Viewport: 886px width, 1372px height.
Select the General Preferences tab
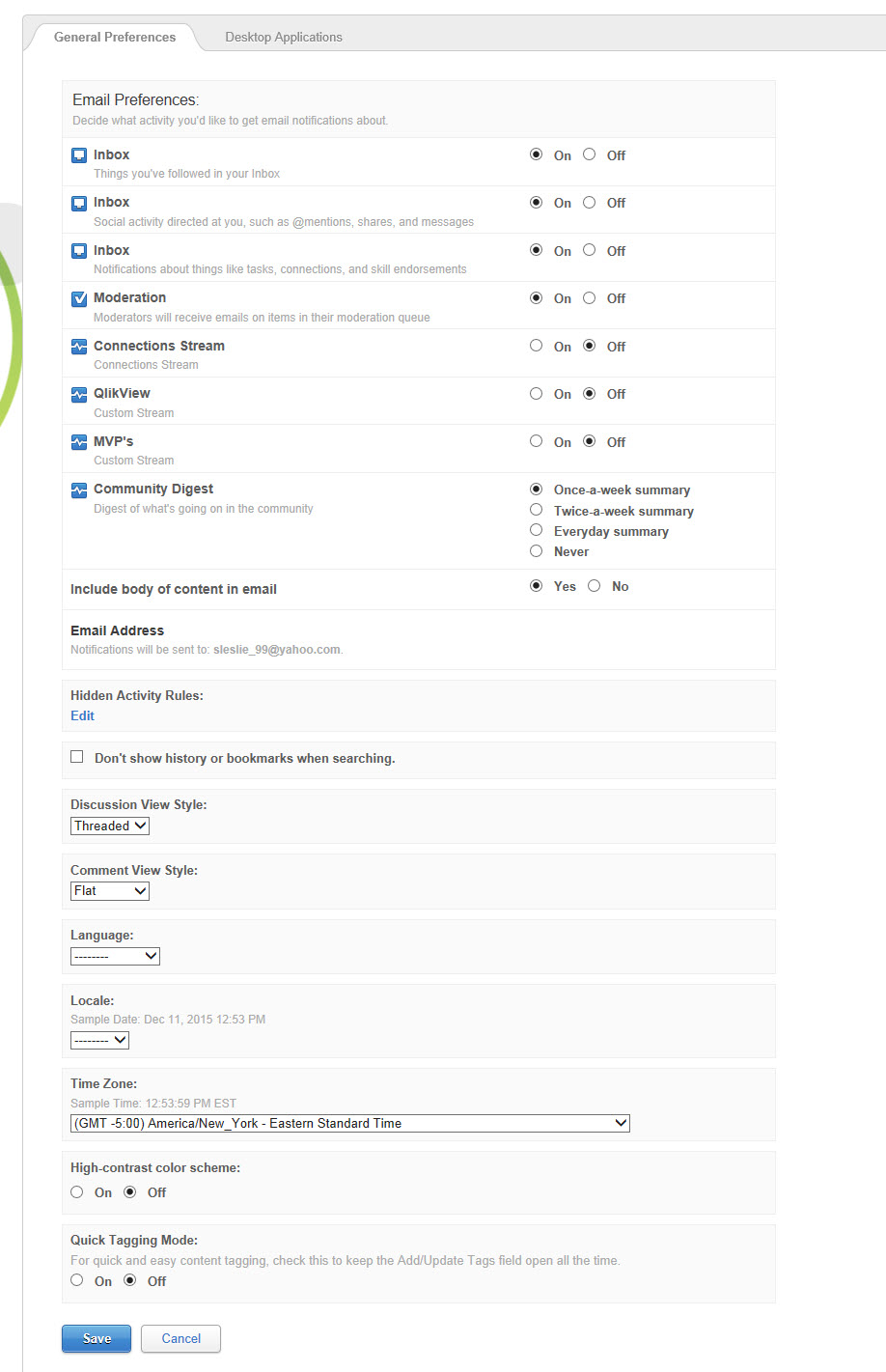[115, 37]
